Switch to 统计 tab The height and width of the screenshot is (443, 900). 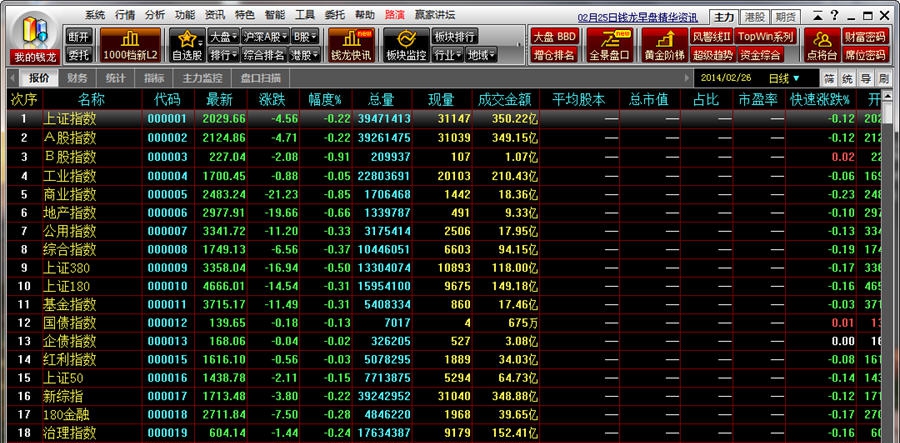115,78
